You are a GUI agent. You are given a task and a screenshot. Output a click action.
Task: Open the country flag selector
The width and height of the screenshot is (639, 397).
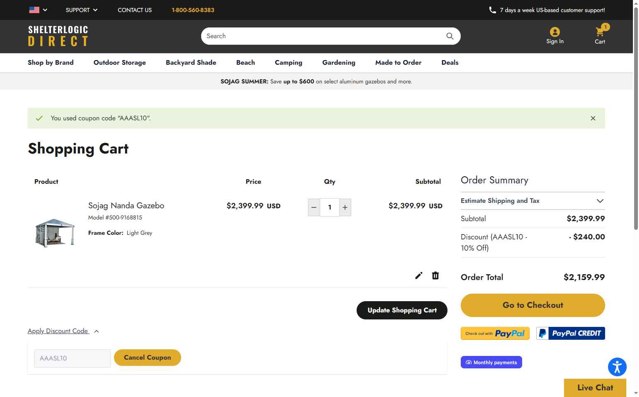[38, 10]
